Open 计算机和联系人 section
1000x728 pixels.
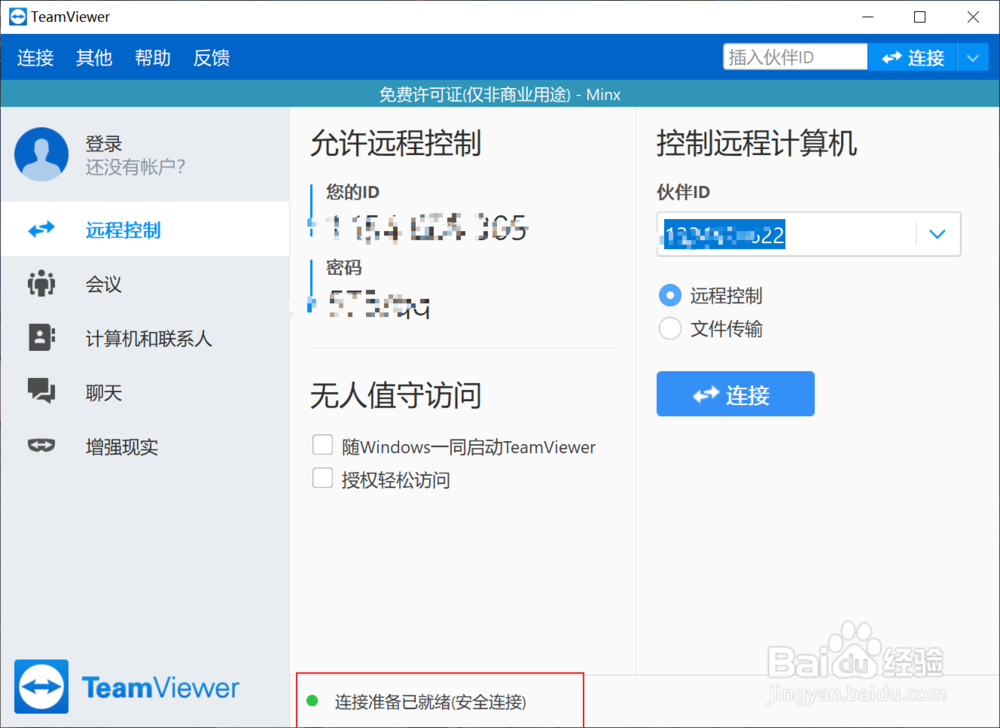coord(145,338)
